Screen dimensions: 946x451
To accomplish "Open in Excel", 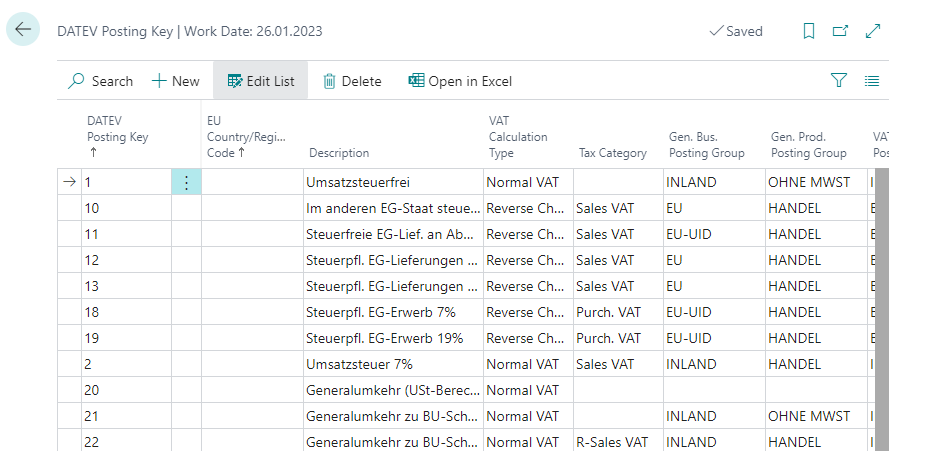I will tap(460, 81).
